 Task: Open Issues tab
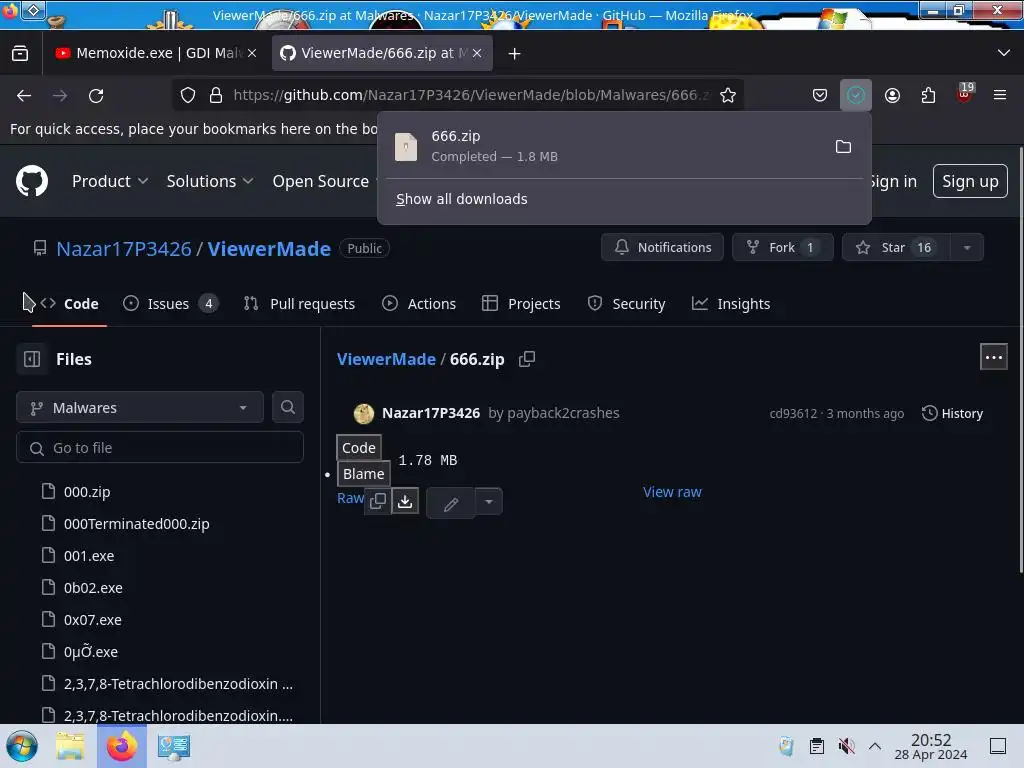(170, 304)
